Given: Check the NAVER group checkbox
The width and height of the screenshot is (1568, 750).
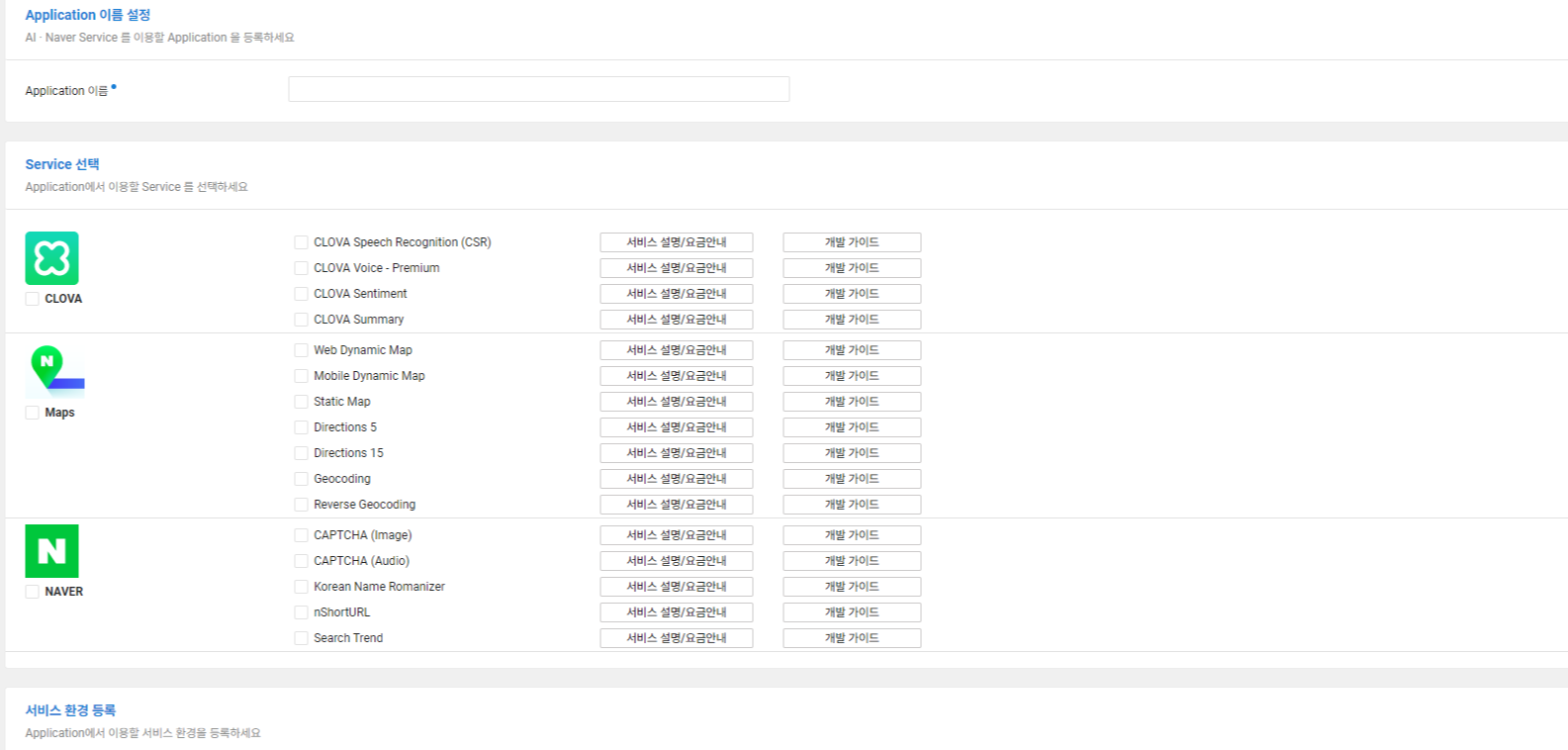Looking at the screenshot, I should point(33,592).
